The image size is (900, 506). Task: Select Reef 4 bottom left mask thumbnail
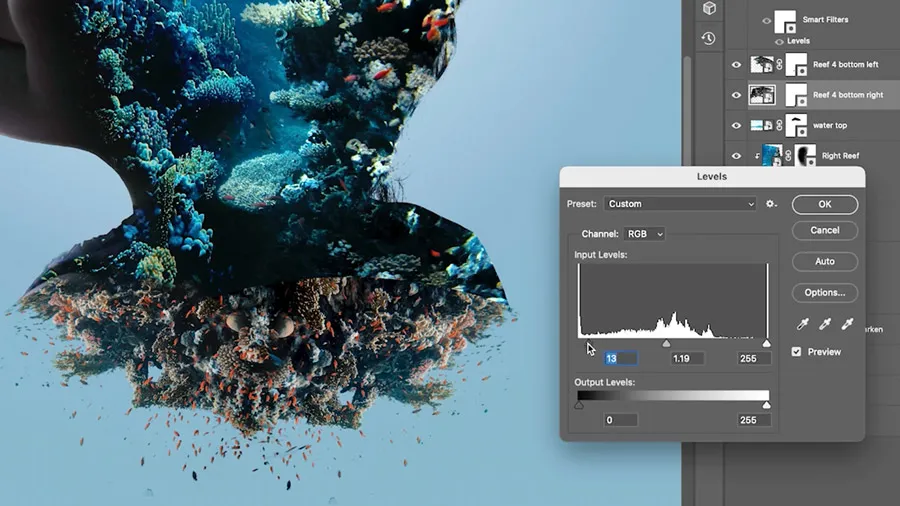point(796,65)
